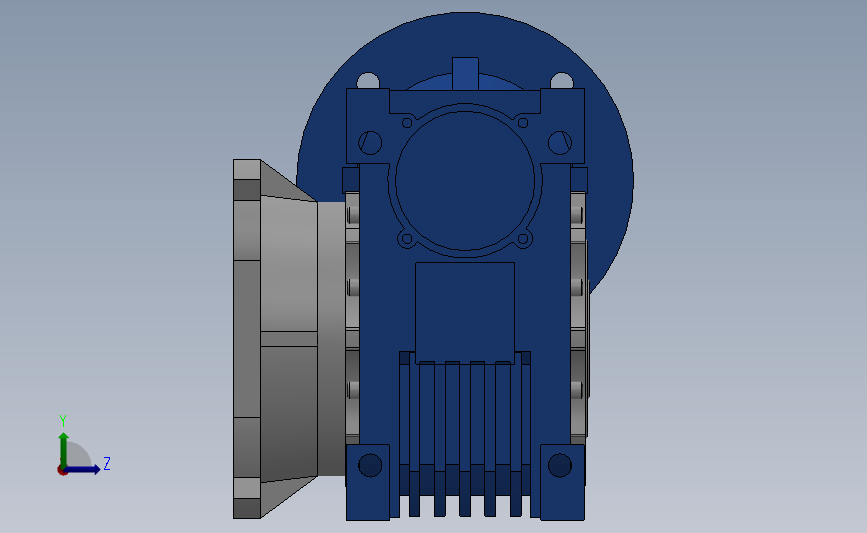Select the right slotted screw head on housing
Screen dimensions: 867x533
tap(560, 143)
